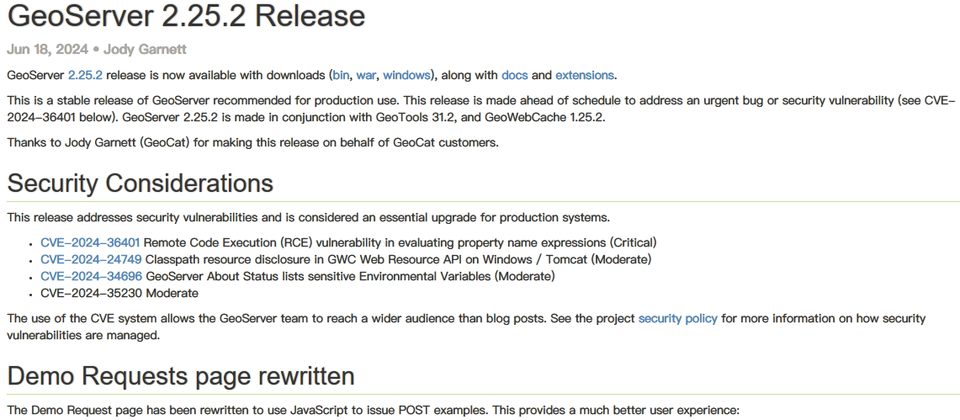Screen dimensions: 960x420
Task: View the CVE-2024-24749 advisory link
Action: (91, 259)
